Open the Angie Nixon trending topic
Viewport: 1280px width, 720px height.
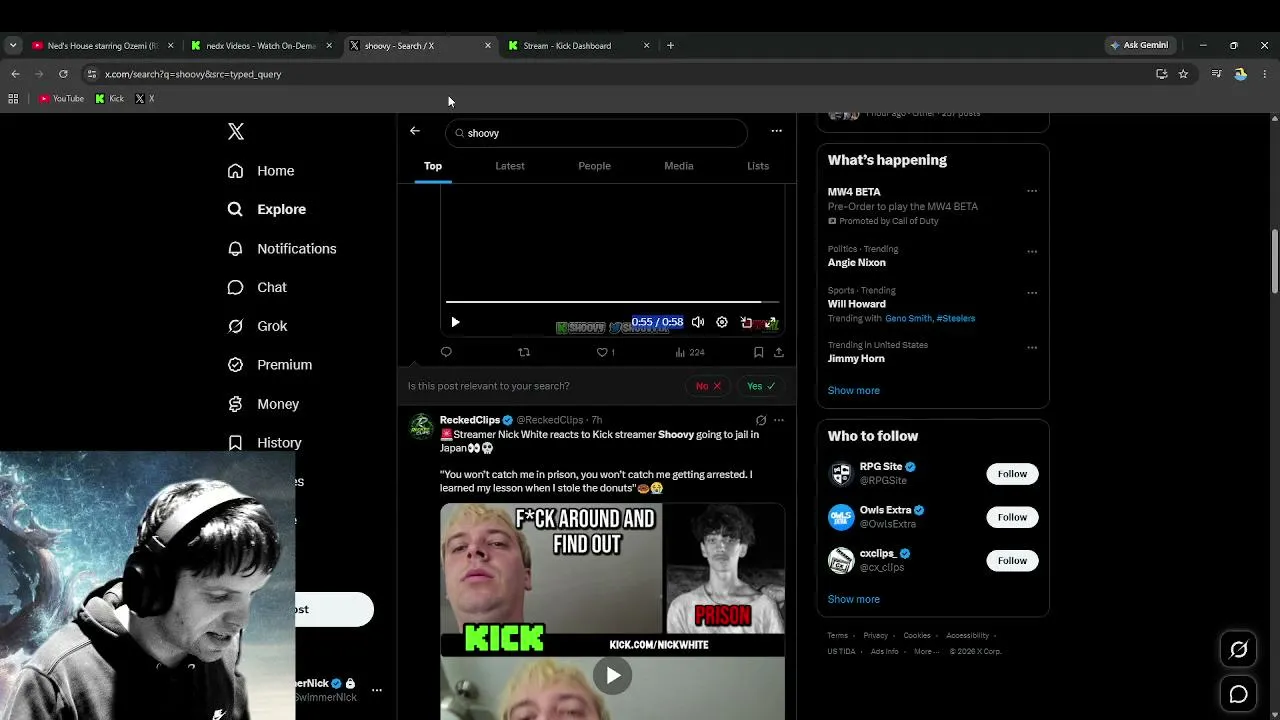857,263
